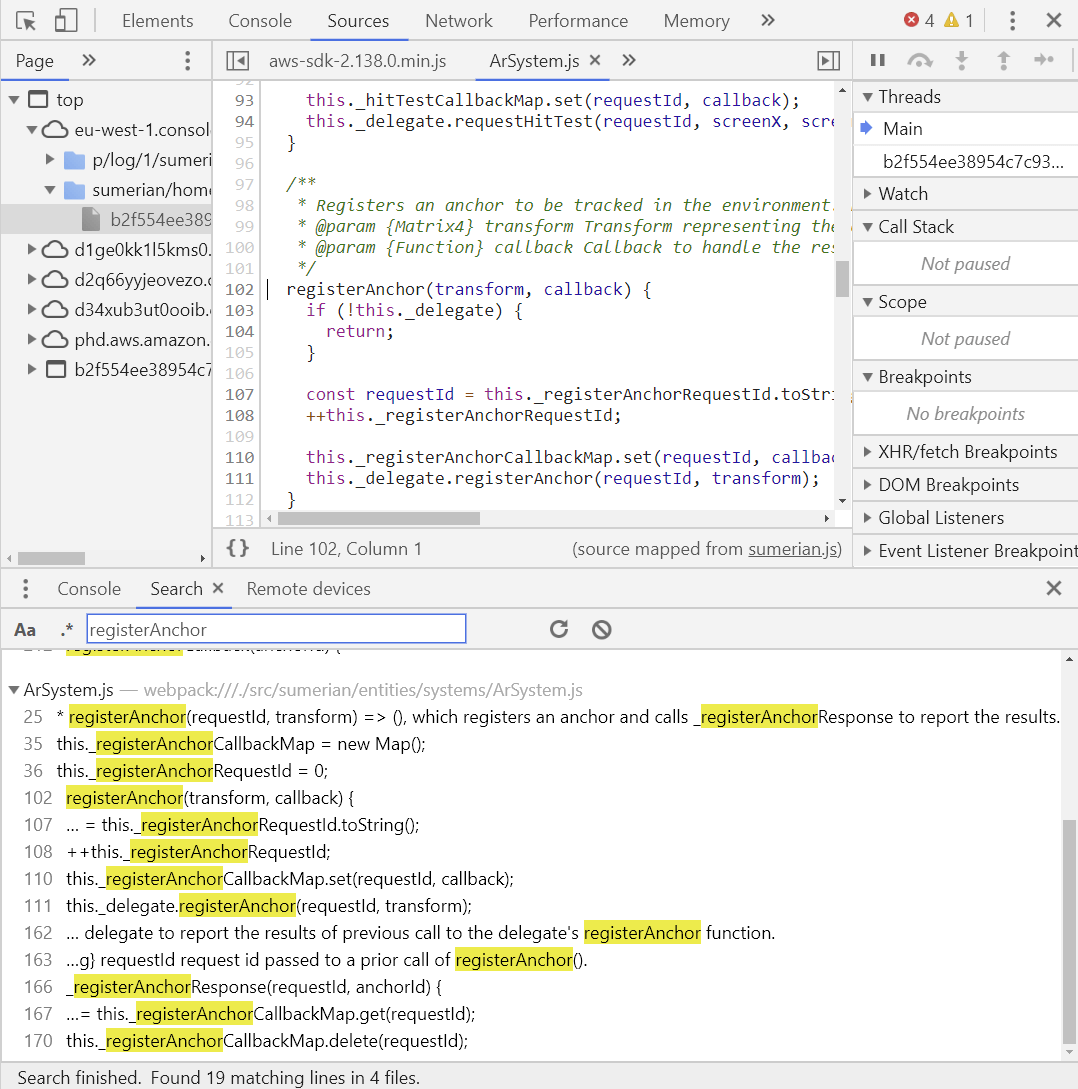Clear the search results
This screenshot has height=1089, width=1078.
[601, 629]
